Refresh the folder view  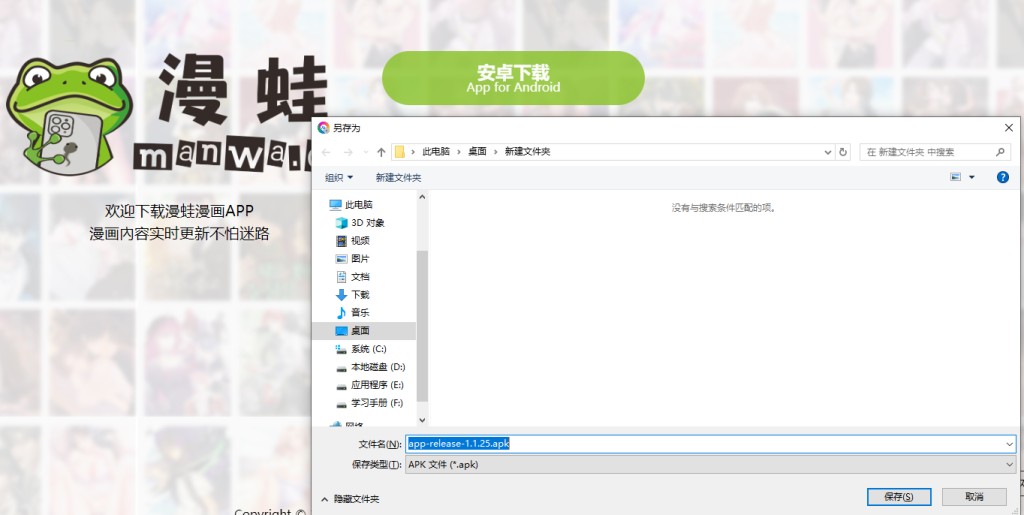pyautogui.click(x=843, y=152)
